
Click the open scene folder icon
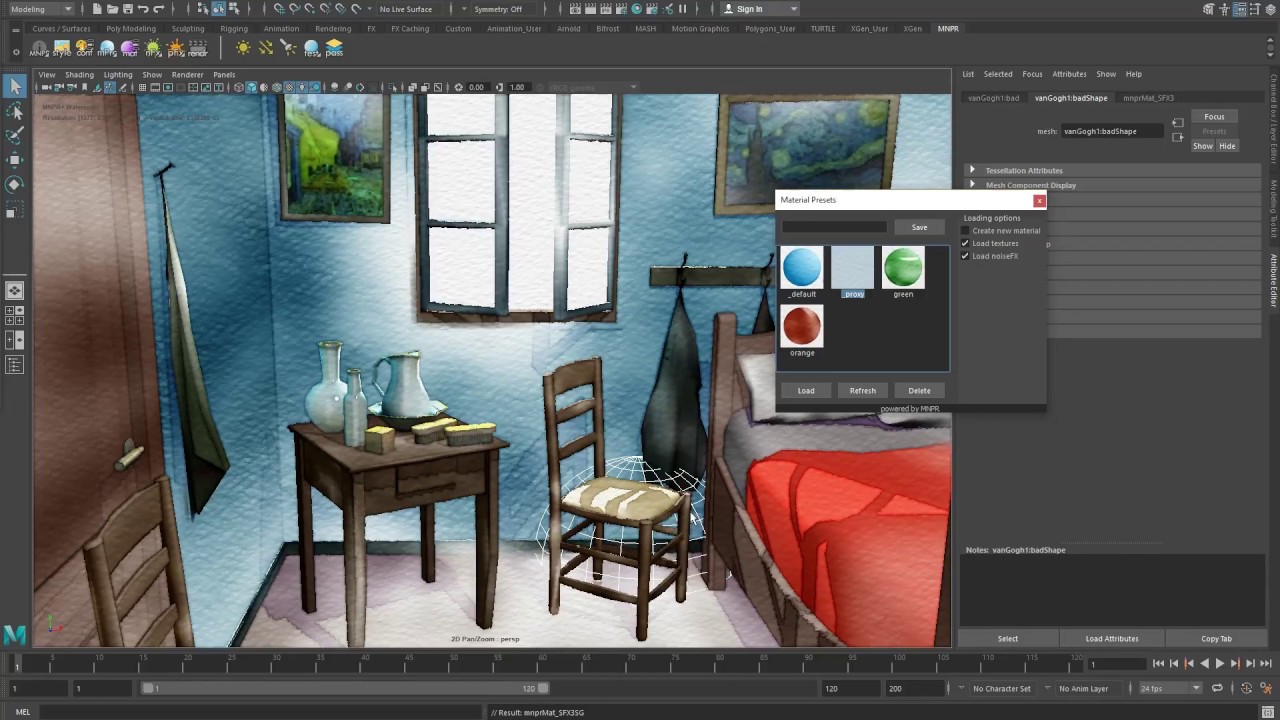click(x=112, y=9)
